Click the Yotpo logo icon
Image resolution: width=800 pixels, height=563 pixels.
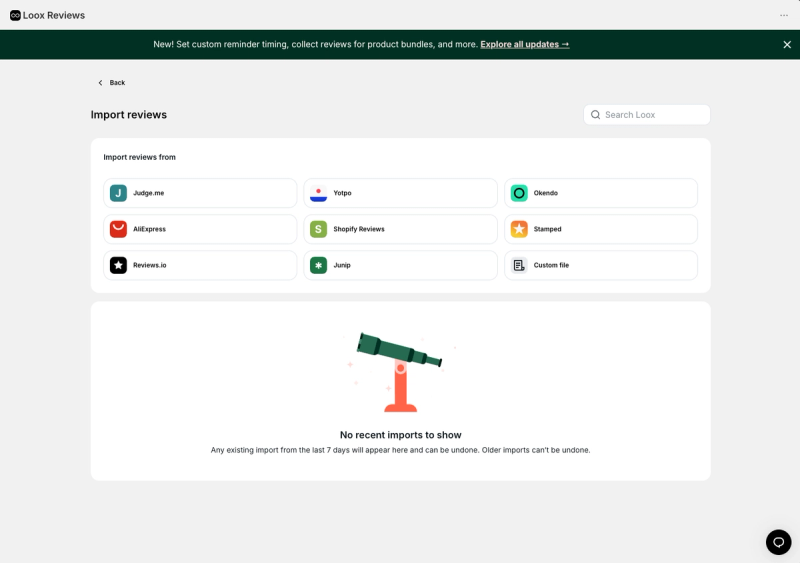[318, 193]
